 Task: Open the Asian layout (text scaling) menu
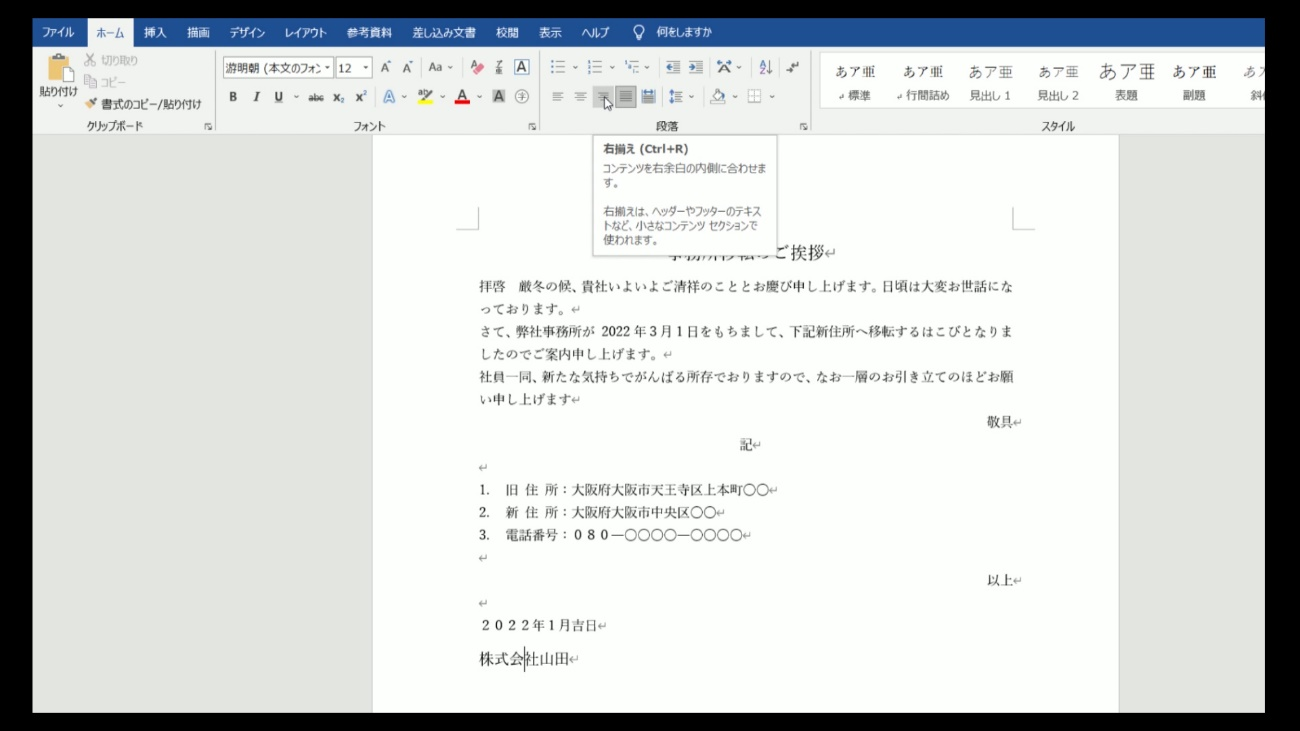[x=728, y=68]
